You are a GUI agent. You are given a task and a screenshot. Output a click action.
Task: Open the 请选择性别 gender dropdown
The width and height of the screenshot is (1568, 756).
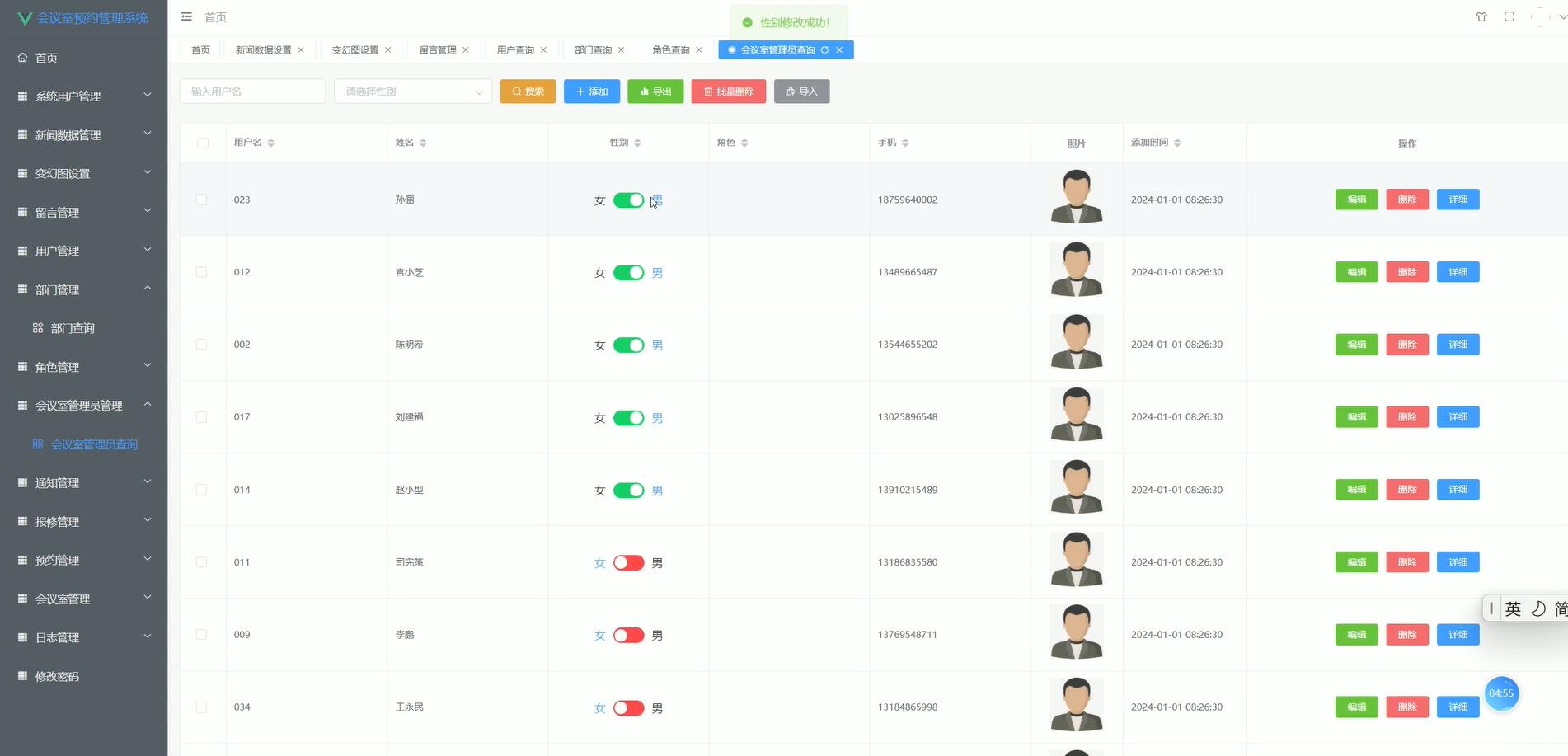(412, 92)
